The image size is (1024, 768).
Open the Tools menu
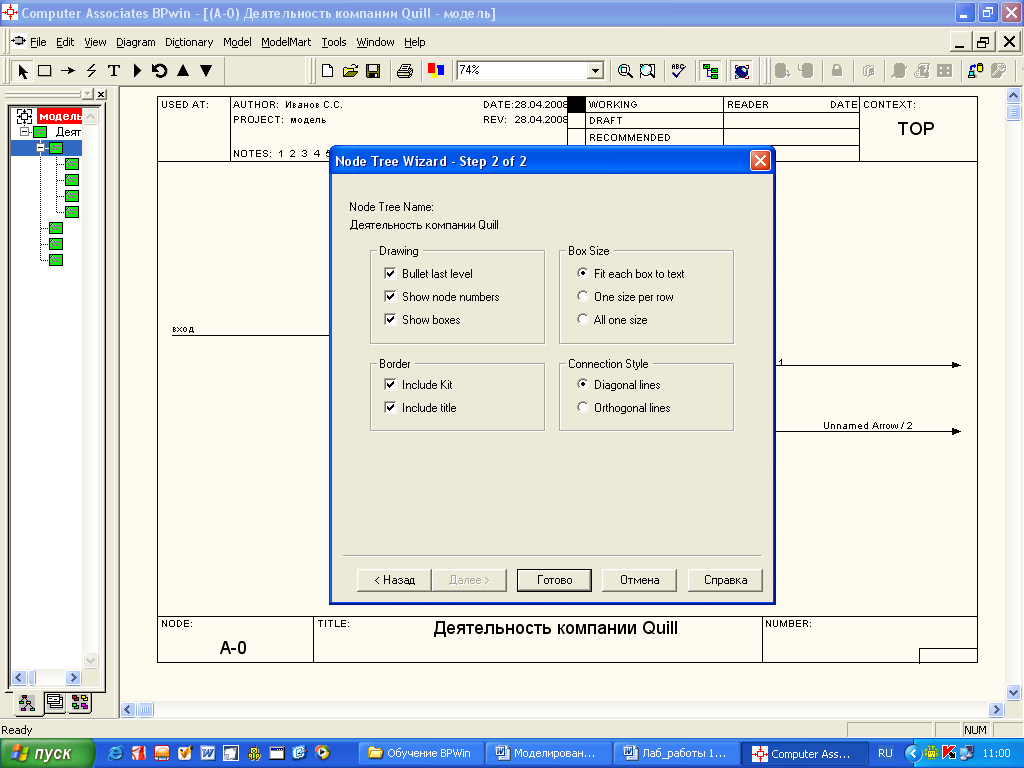click(334, 42)
